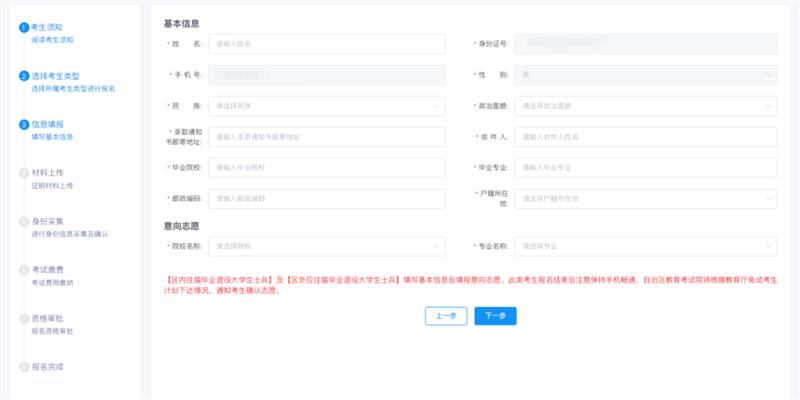800x400 pixels.
Task: Expand the 专业名称 dropdown arrow
Action: [768, 246]
